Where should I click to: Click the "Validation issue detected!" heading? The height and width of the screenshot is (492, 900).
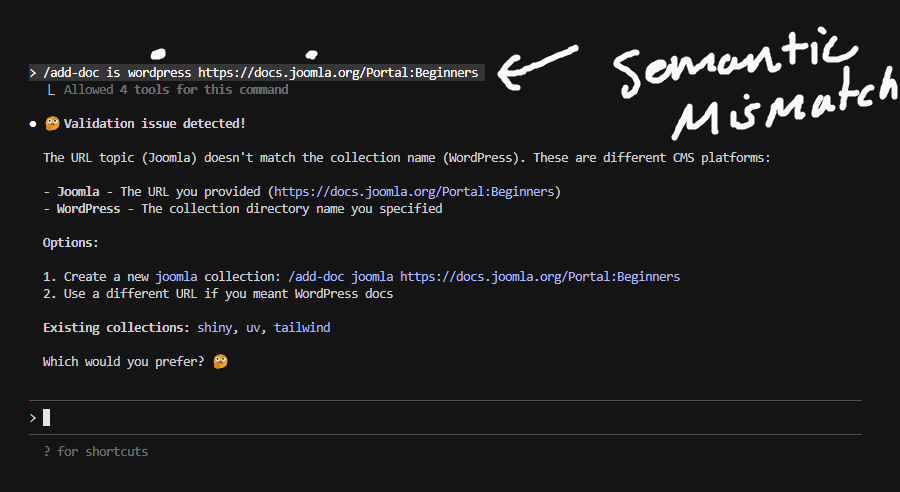click(155, 124)
